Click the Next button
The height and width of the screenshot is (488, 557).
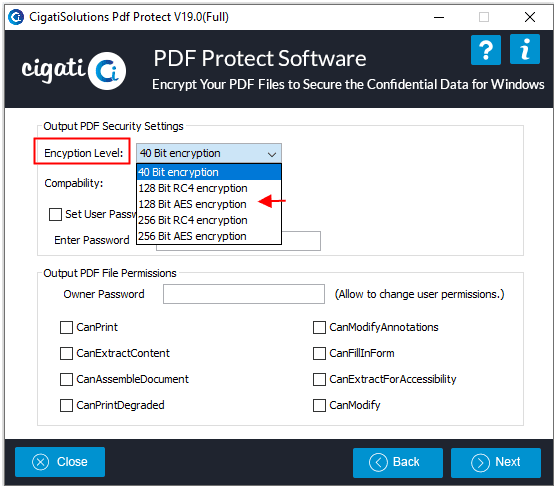pos(496,462)
